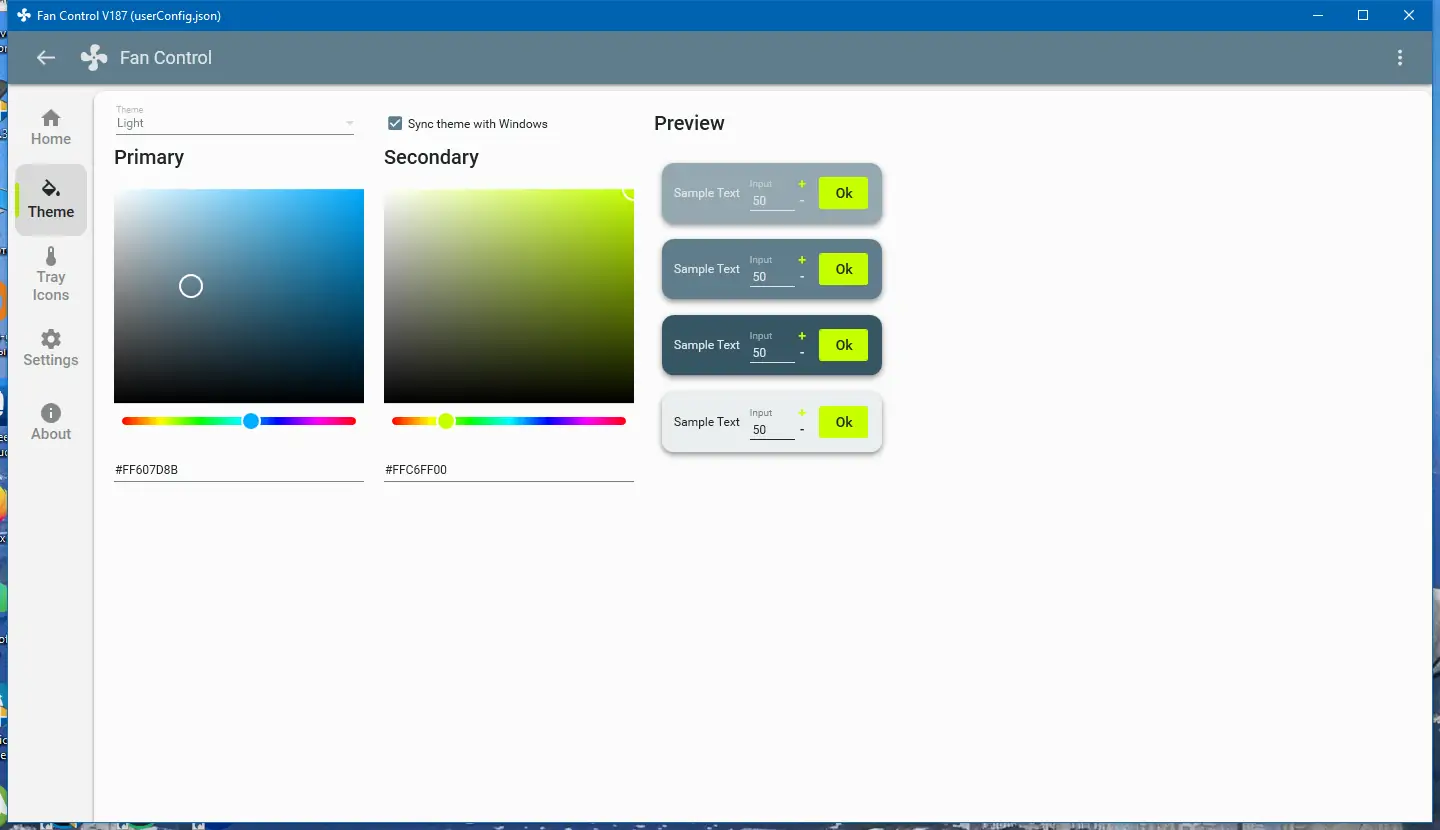Increase the input with plus on the top preview card

coord(802,184)
